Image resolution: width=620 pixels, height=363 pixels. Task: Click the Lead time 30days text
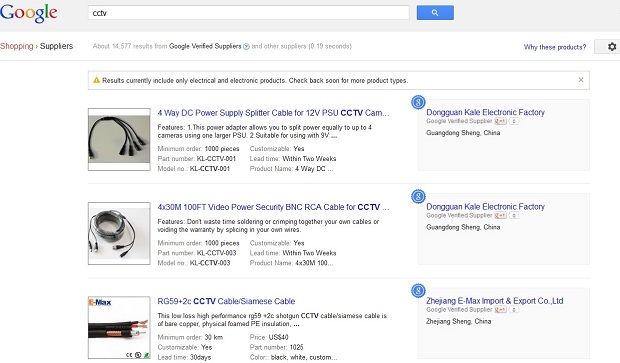pos(184,357)
